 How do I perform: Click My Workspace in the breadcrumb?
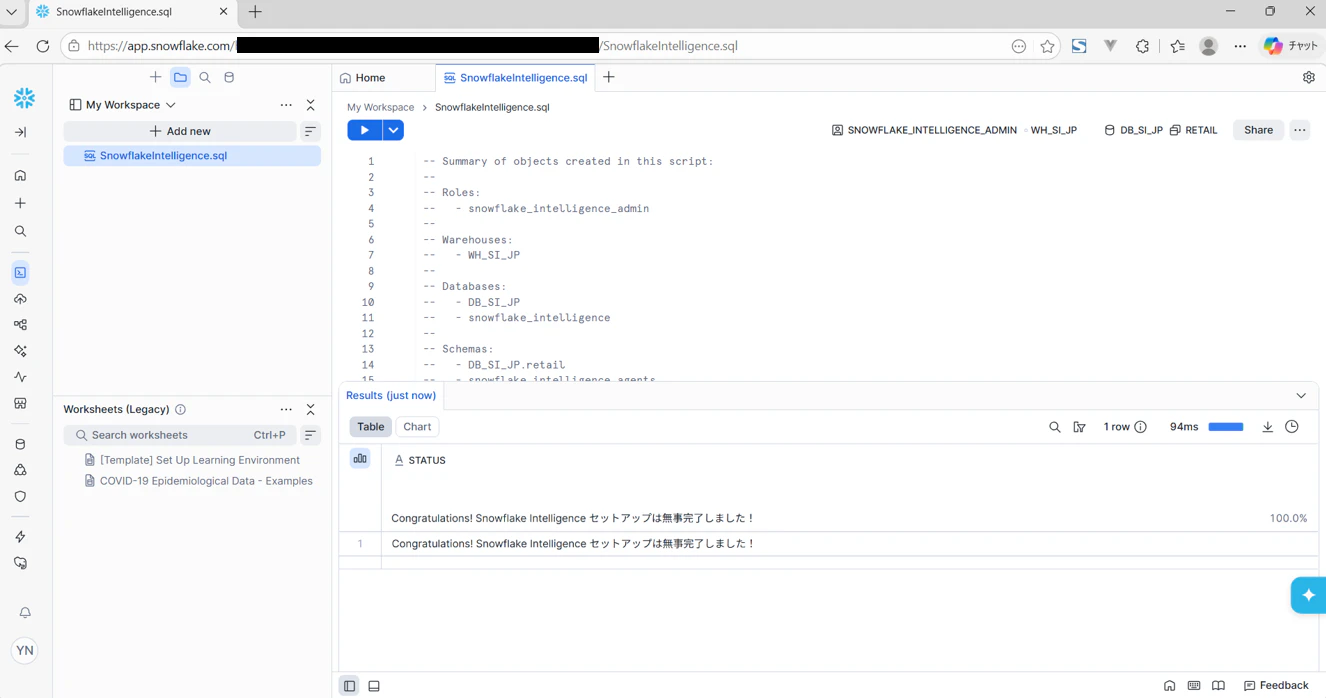point(380,107)
